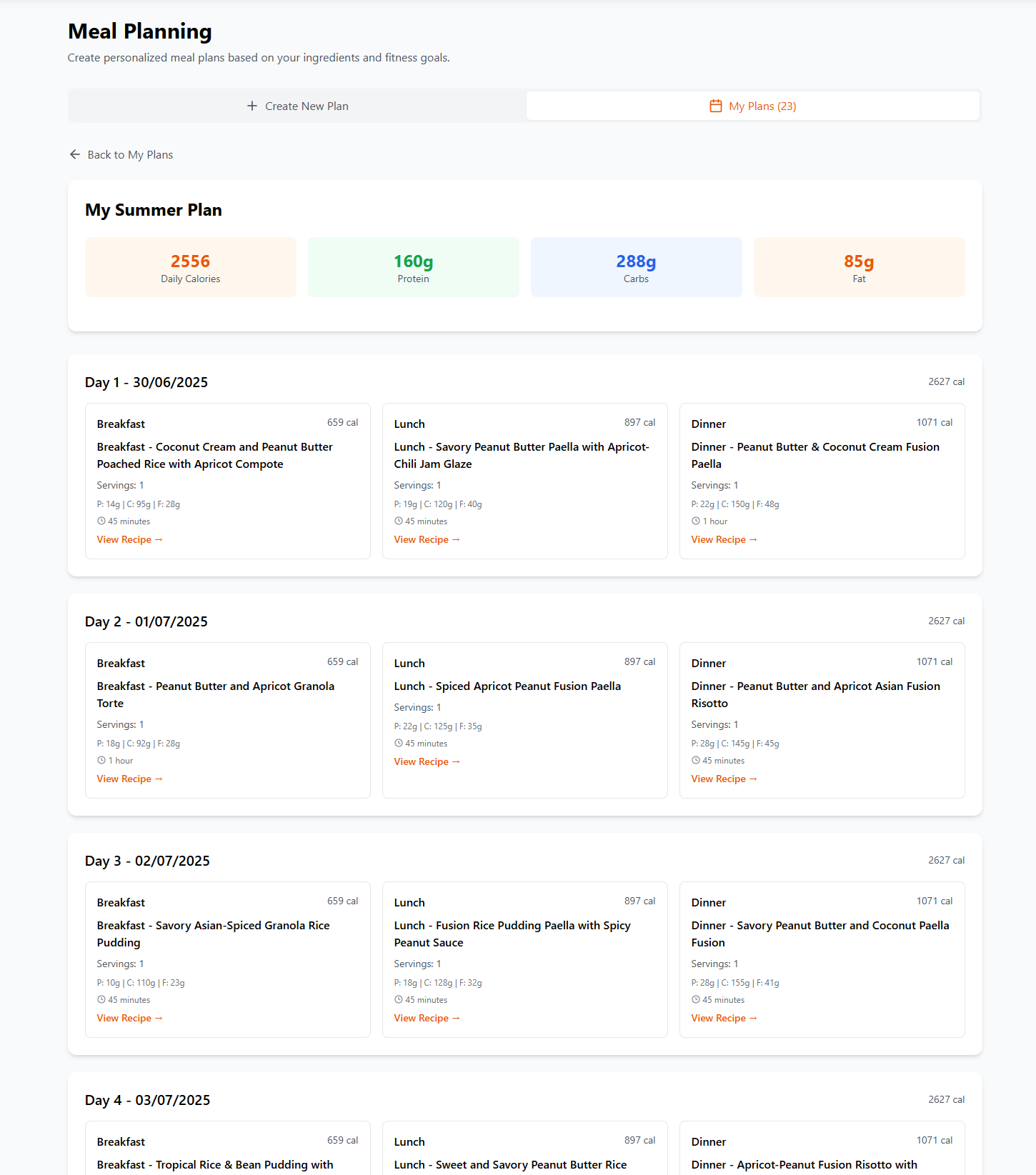This screenshot has height=1175, width=1036.
Task: Click the Apricot-Peanut Fusion Risotto dinner title
Action: [805, 1165]
